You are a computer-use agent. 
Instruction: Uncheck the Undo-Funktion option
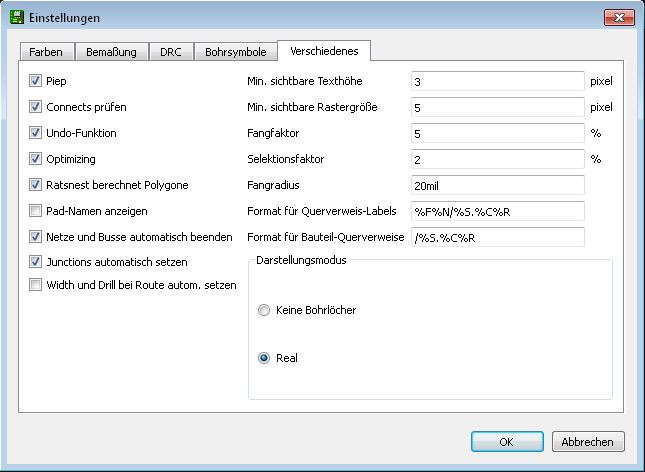[35, 133]
